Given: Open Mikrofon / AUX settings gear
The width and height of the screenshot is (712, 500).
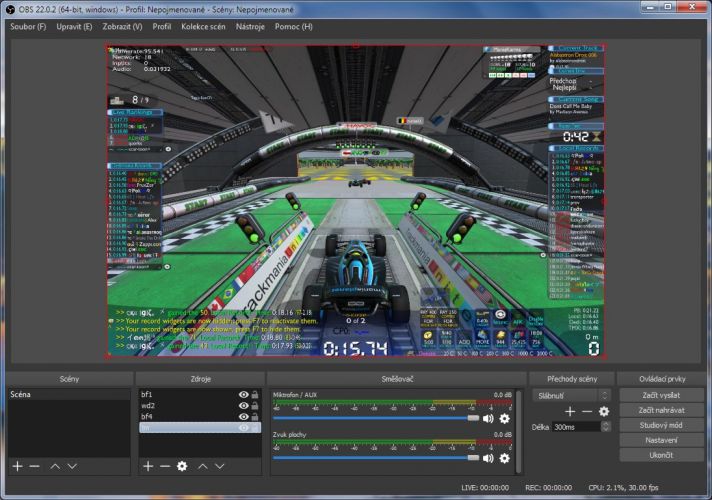Looking at the screenshot, I should point(504,418).
